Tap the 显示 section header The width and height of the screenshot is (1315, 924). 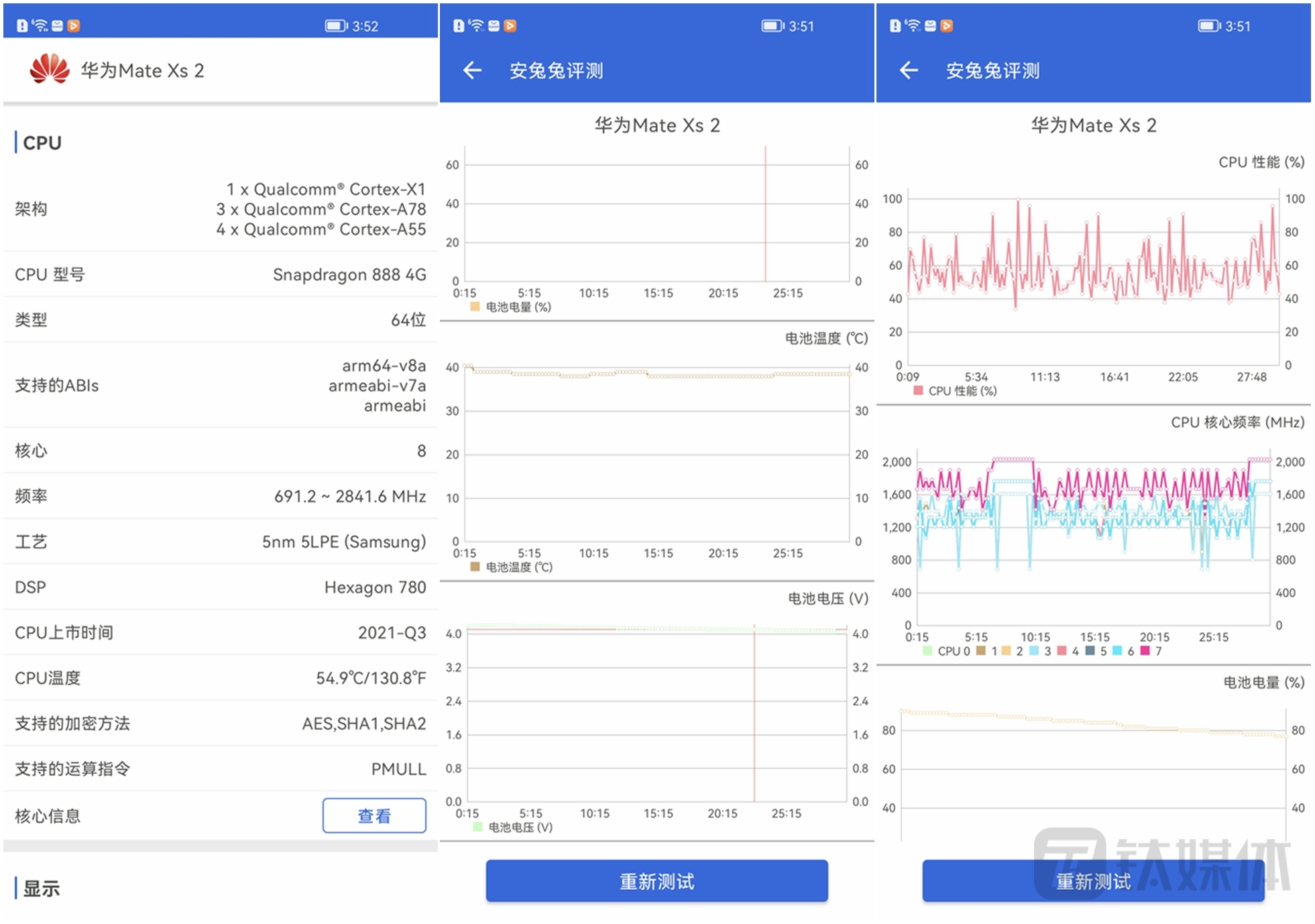pos(42,888)
